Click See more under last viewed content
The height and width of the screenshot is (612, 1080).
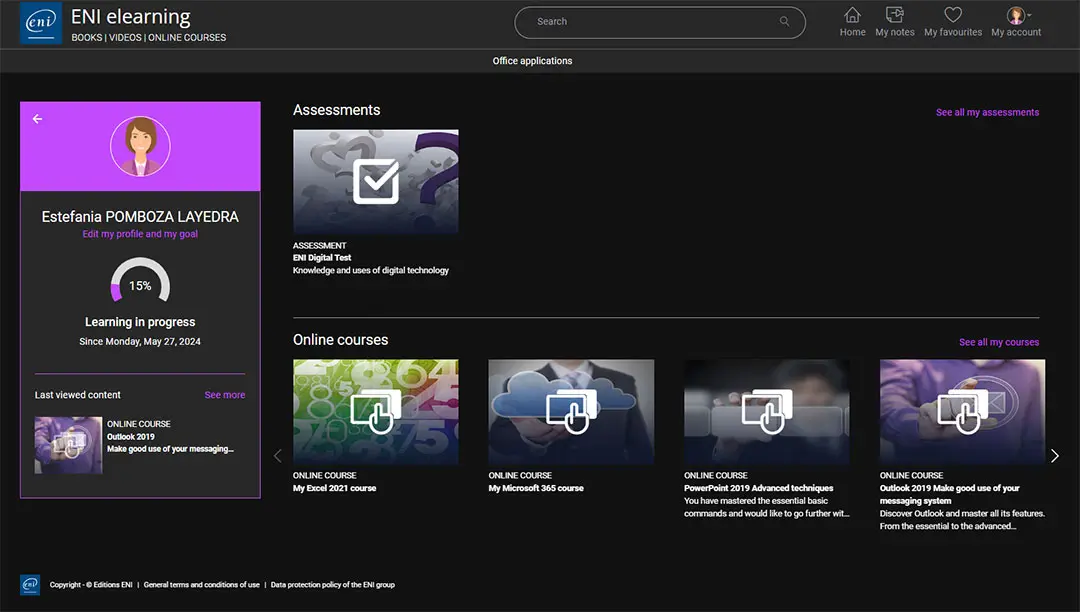point(224,395)
